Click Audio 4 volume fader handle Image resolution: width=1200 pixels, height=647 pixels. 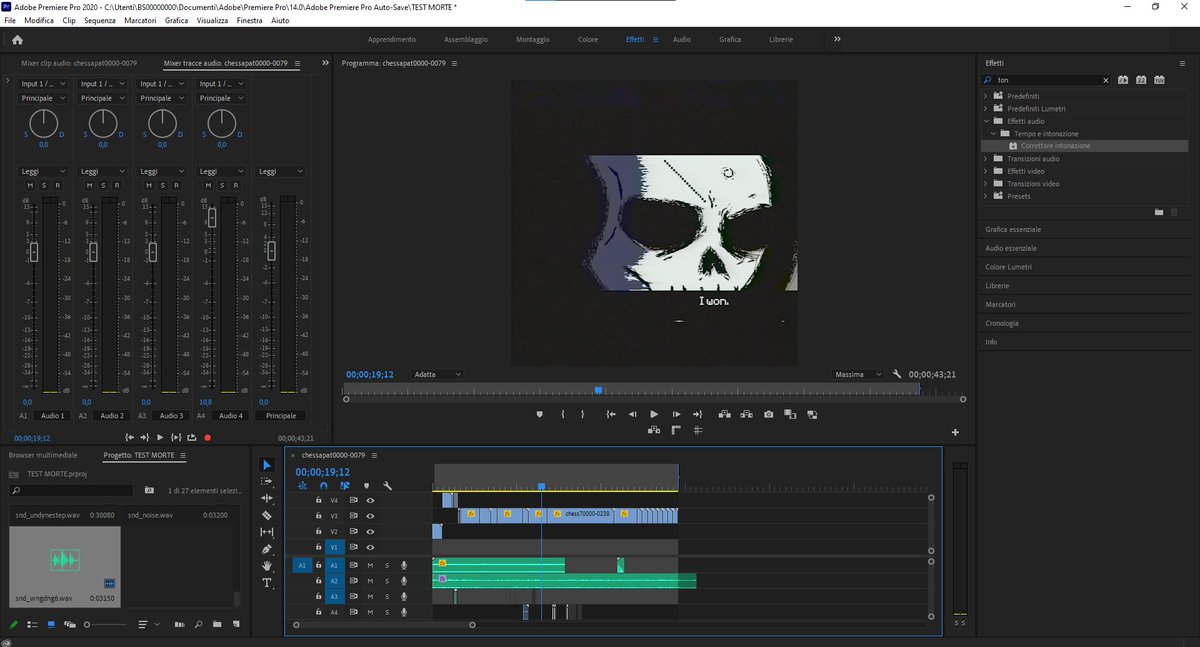(212, 217)
